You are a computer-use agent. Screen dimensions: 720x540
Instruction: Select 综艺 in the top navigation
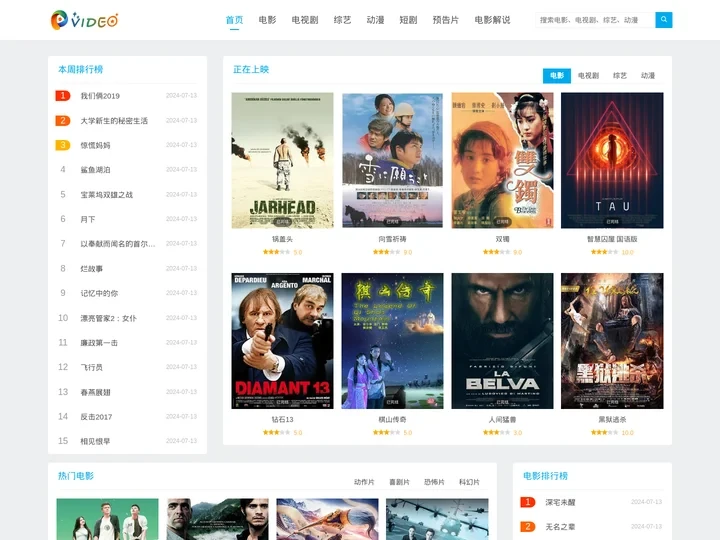(342, 20)
